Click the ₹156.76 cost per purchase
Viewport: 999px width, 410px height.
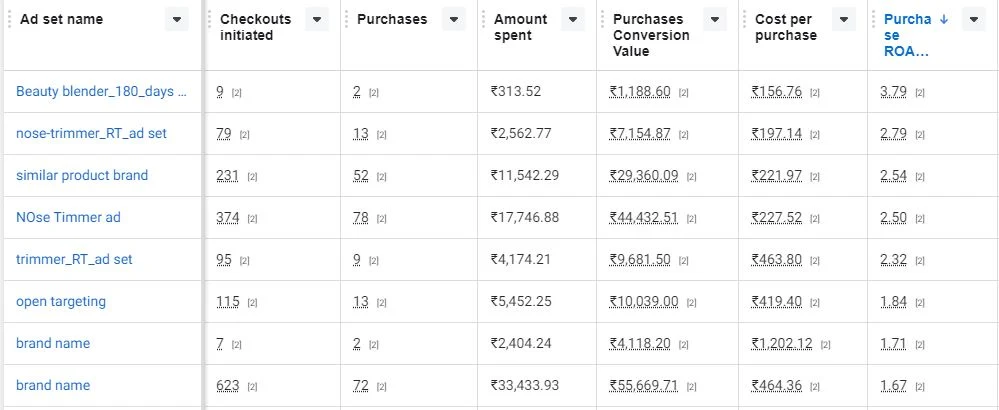pos(777,91)
